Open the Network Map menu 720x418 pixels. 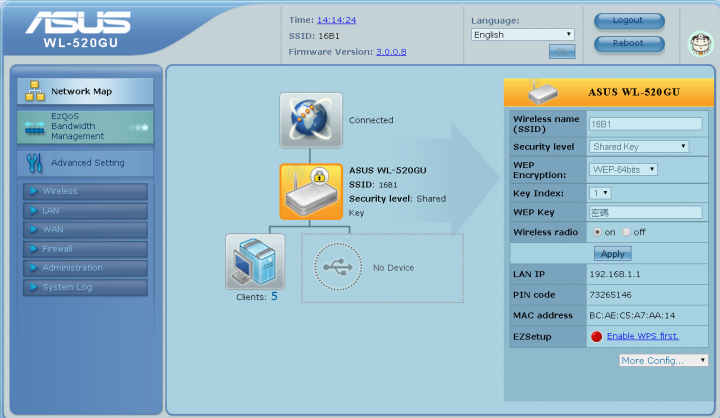click(85, 91)
